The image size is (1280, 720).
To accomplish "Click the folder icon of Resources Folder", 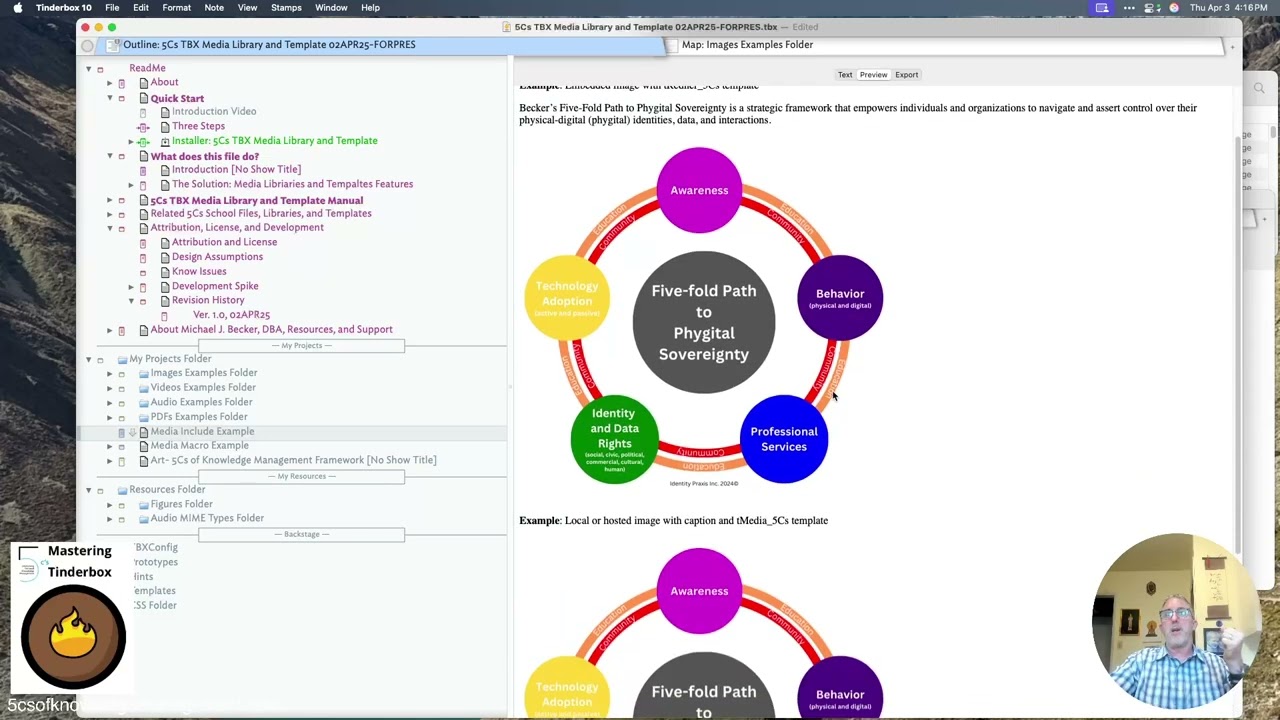I will click(x=122, y=490).
